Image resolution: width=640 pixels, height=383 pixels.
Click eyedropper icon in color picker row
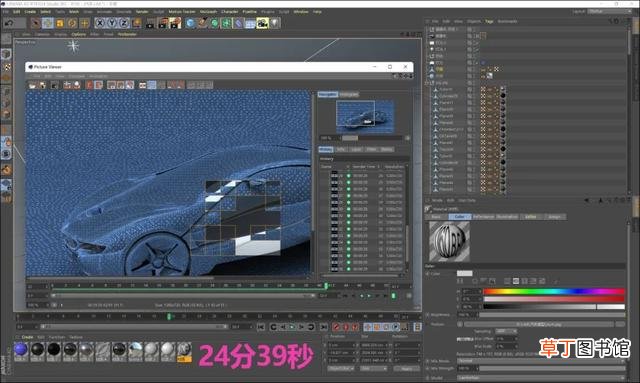click(x=556, y=281)
